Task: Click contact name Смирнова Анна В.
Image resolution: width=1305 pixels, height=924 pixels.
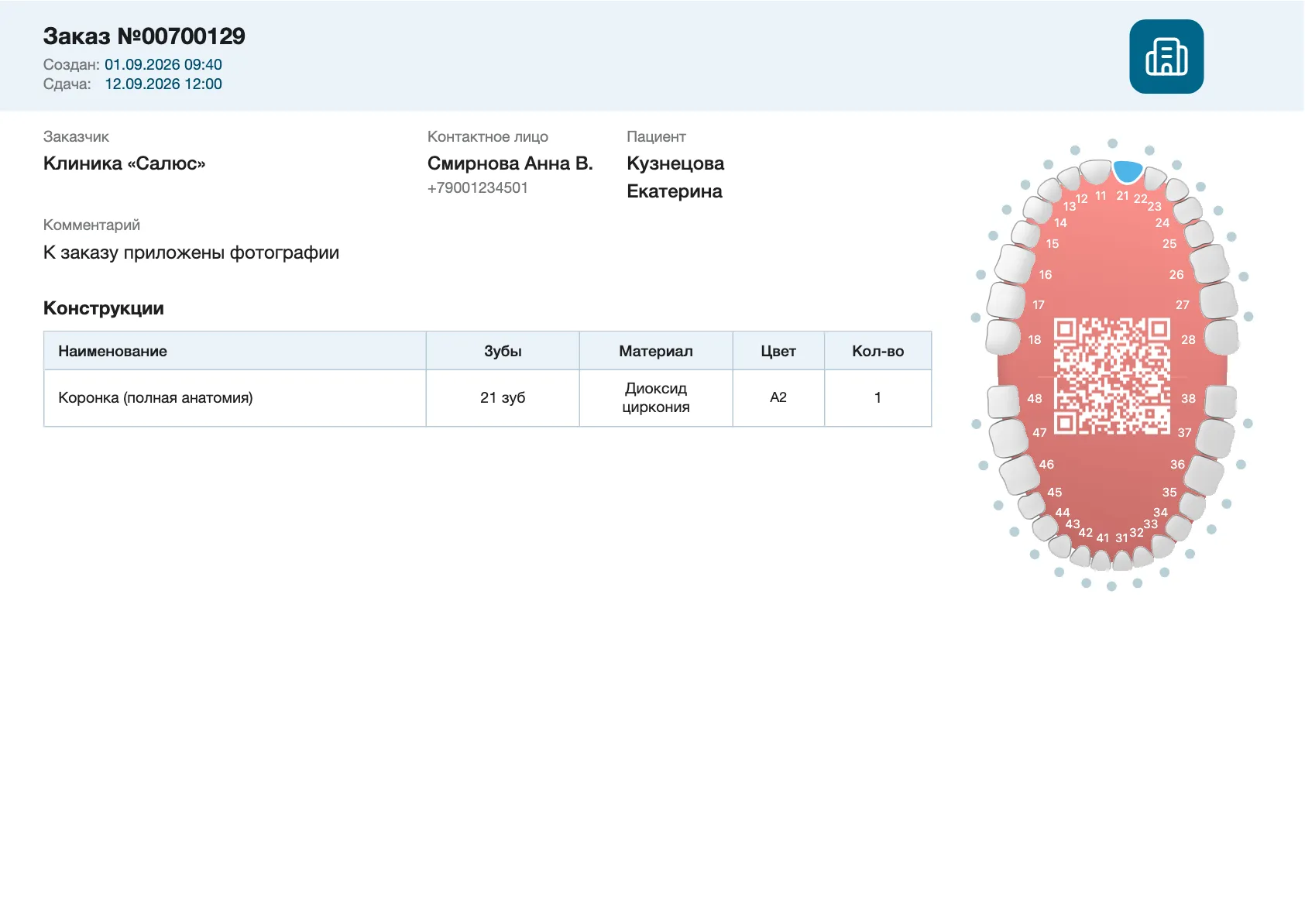Action: click(x=510, y=163)
